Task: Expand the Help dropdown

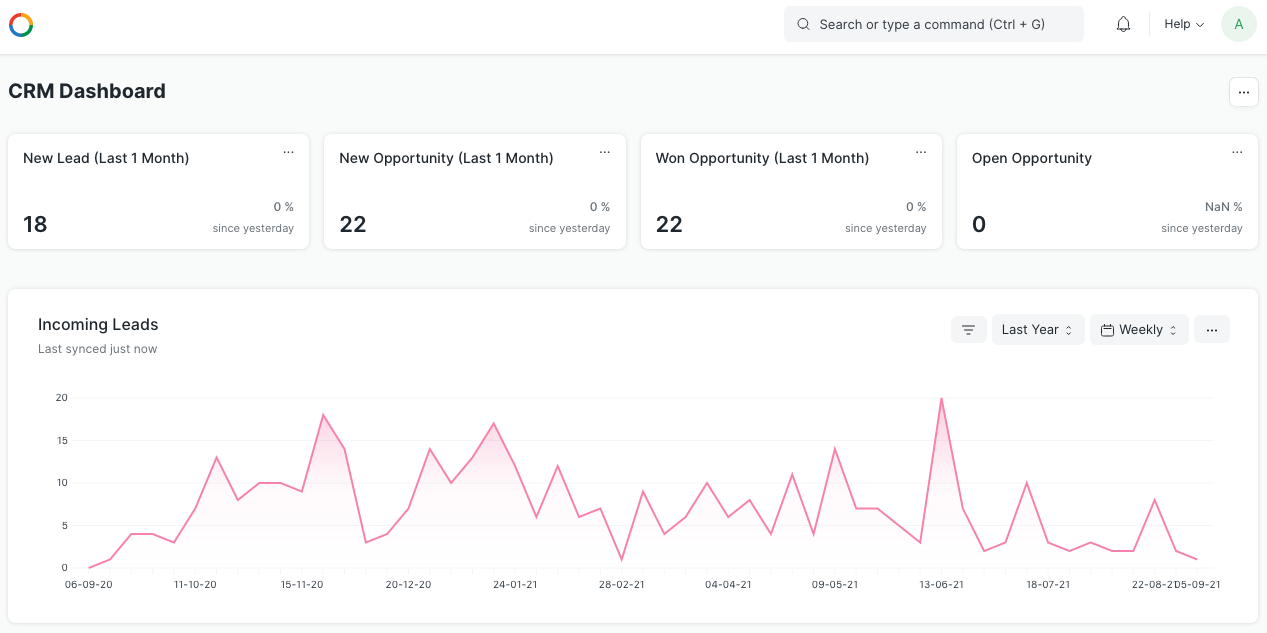Action: coord(1184,24)
